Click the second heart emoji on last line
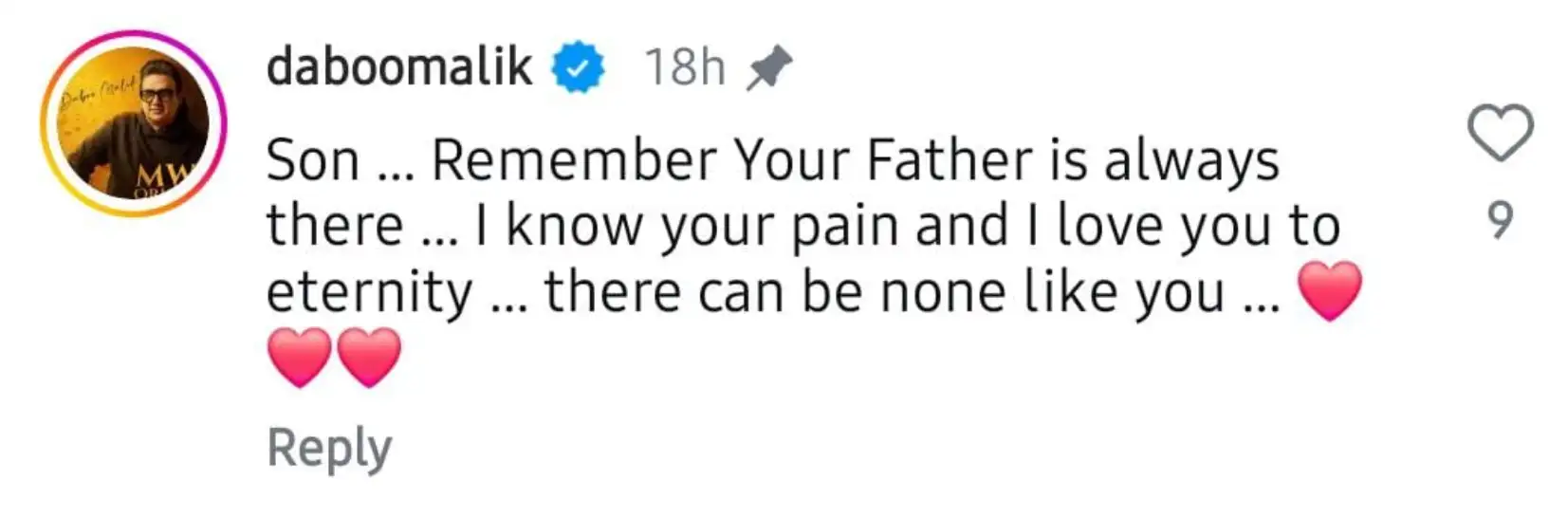The width and height of the screenshot is (1568, 517). (369, 357)
